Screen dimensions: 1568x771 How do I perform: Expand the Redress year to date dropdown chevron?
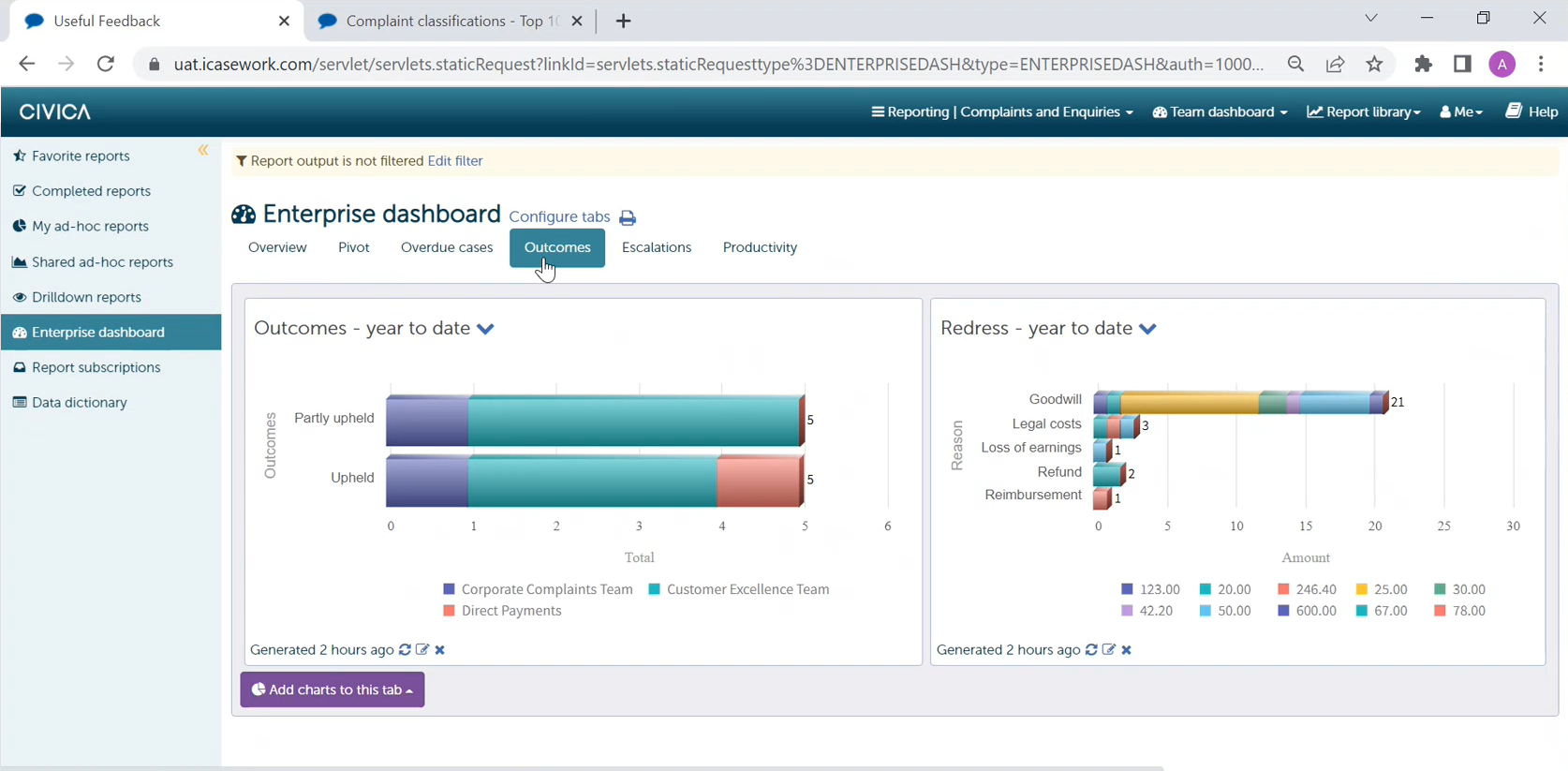tap(1147, 329)
